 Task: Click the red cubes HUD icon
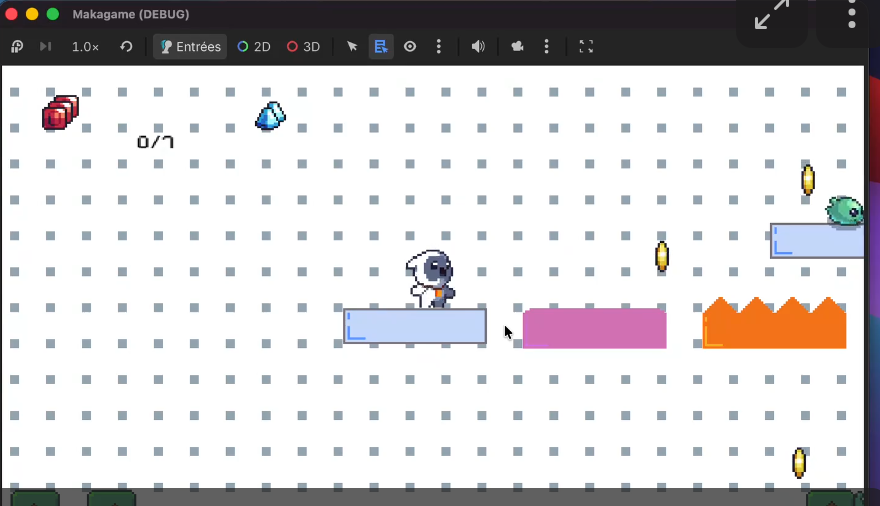(x=61, y=112)
